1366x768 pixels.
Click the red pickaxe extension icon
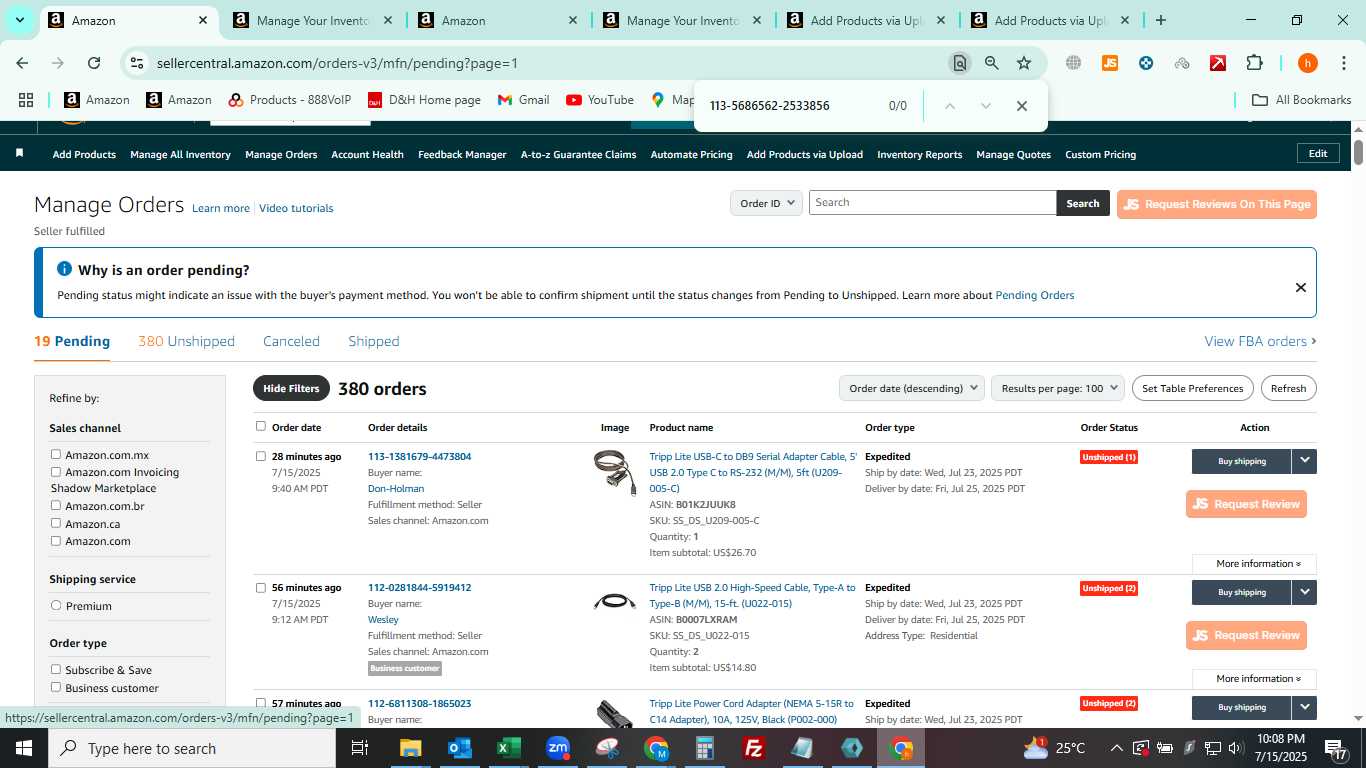(1218, 63)
